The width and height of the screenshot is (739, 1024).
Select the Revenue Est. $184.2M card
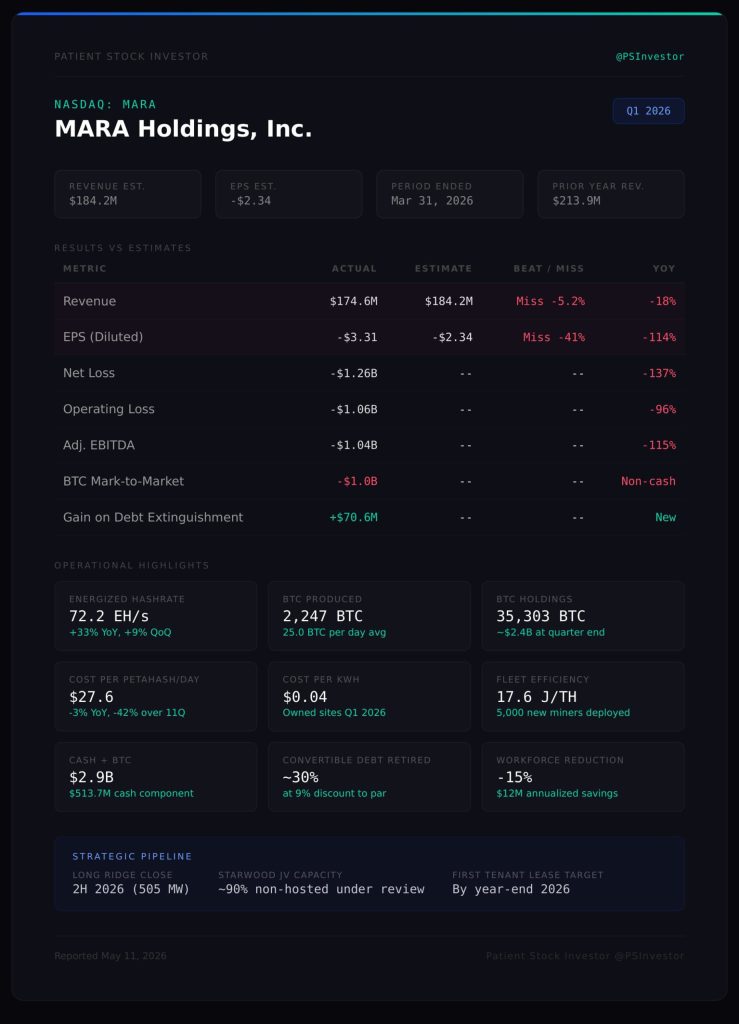128,194
